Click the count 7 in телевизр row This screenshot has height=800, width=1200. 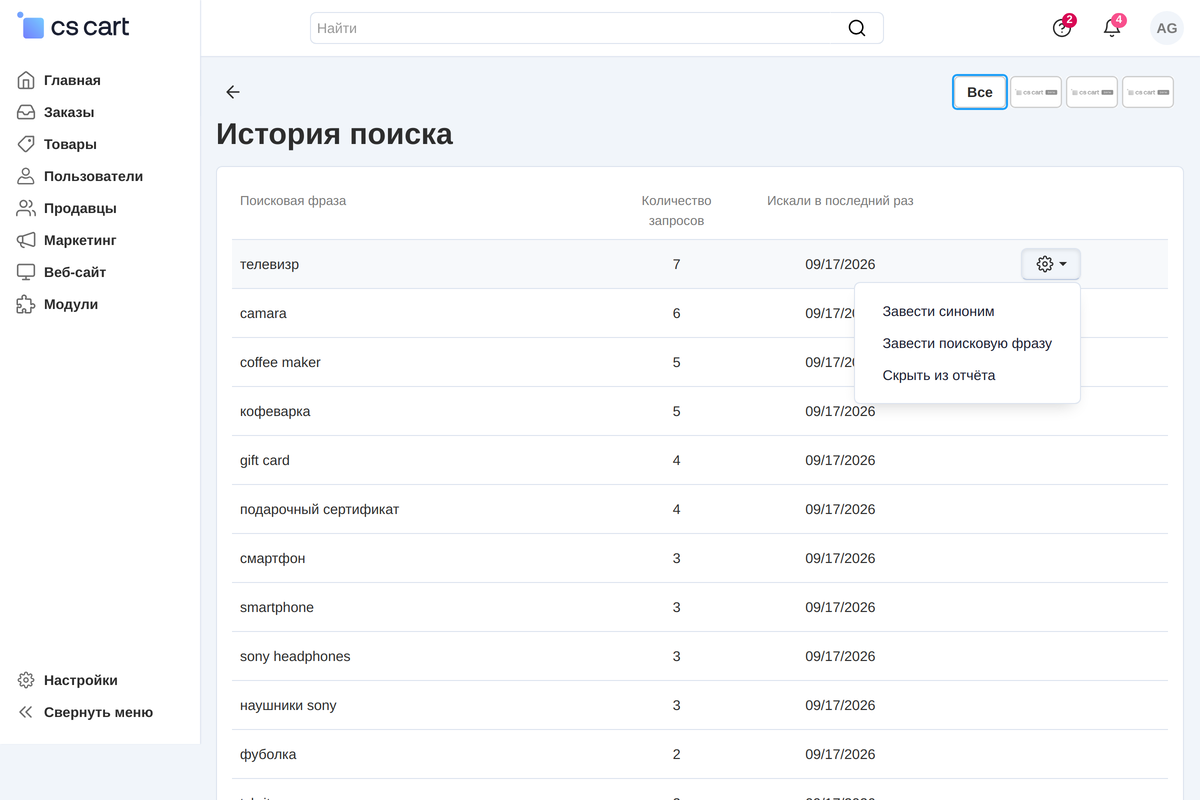(676, 264)
